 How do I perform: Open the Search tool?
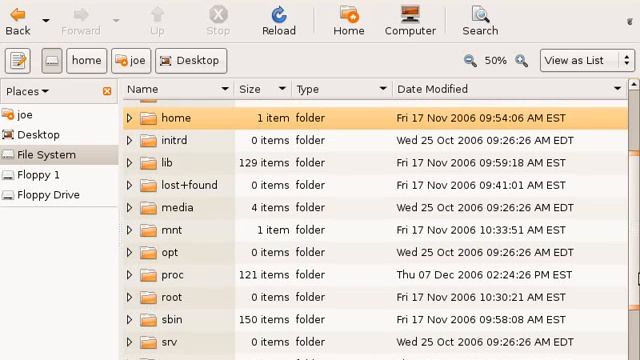pos(480,21)
